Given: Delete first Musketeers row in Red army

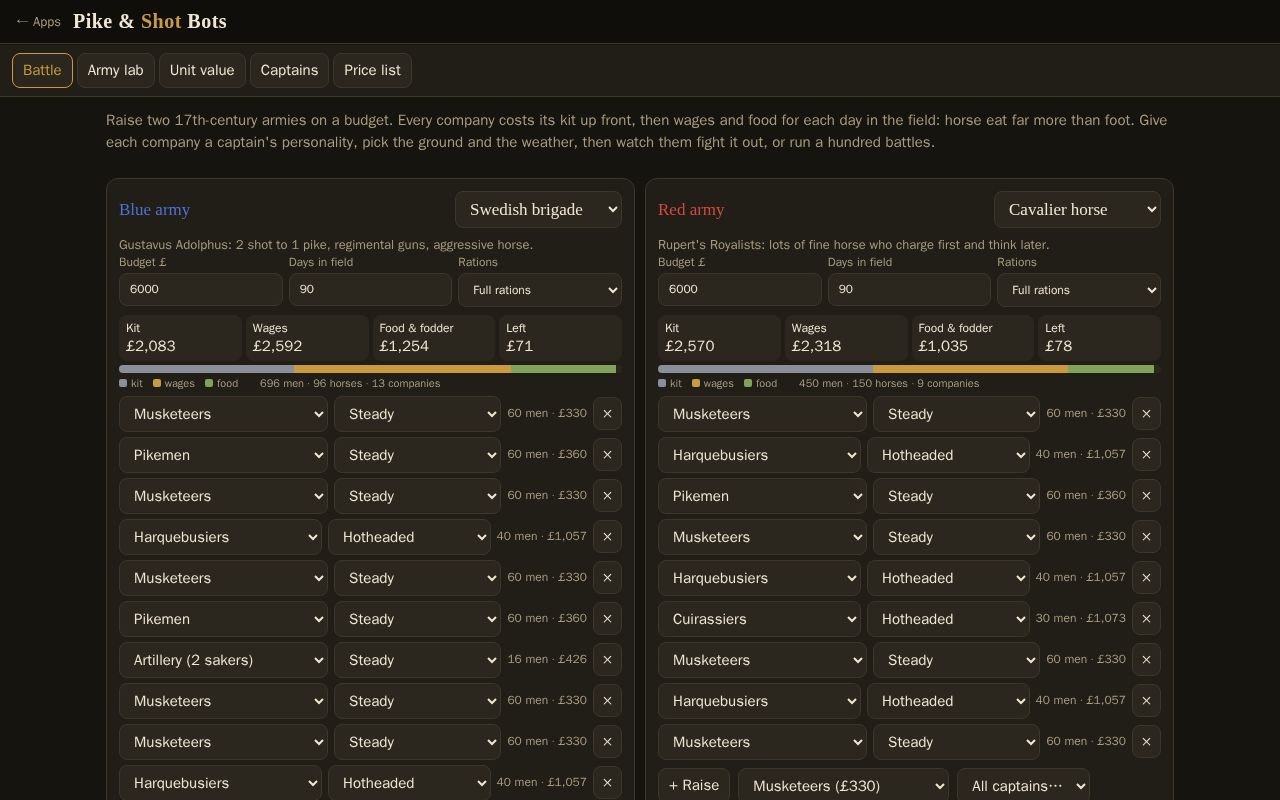Looking at the screenshot, I should pos(1146,414).
